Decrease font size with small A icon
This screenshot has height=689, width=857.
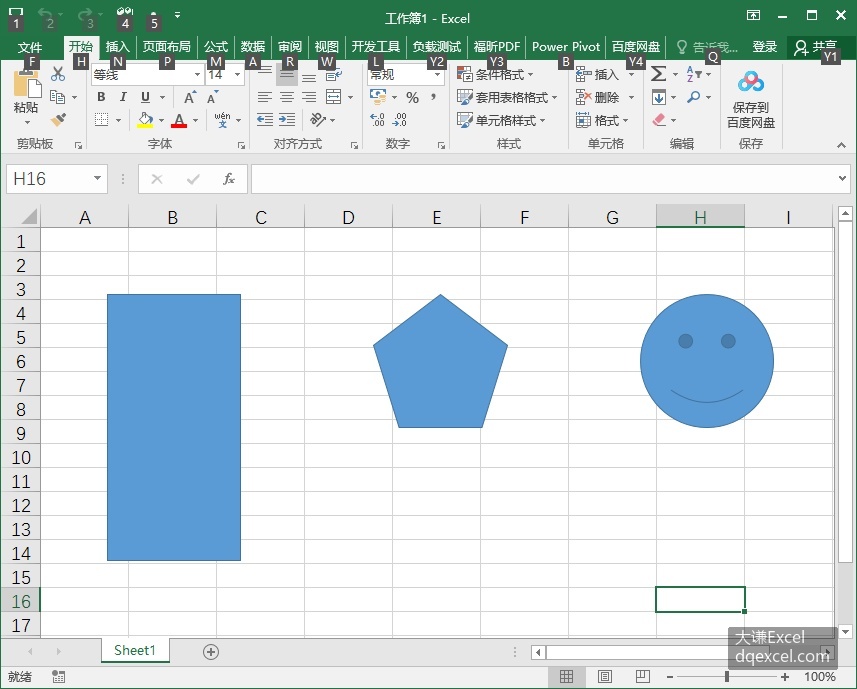click(212, 97)
